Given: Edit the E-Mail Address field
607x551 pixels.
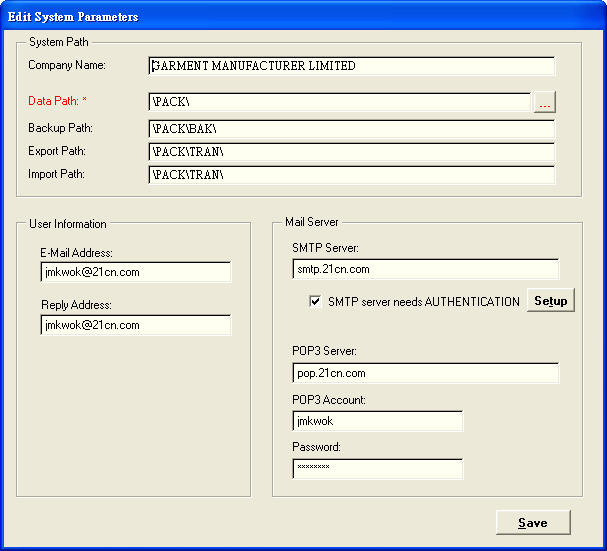Looking at the screenshot, I should tap(135, 272).
